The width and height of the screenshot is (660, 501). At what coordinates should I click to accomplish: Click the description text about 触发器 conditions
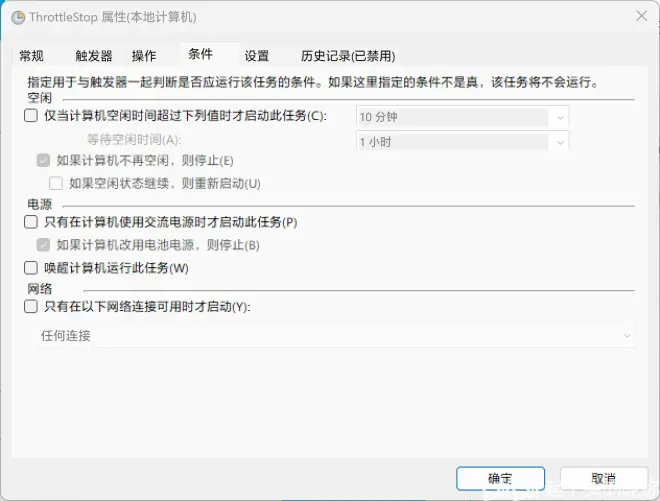[x=313, y=82]
